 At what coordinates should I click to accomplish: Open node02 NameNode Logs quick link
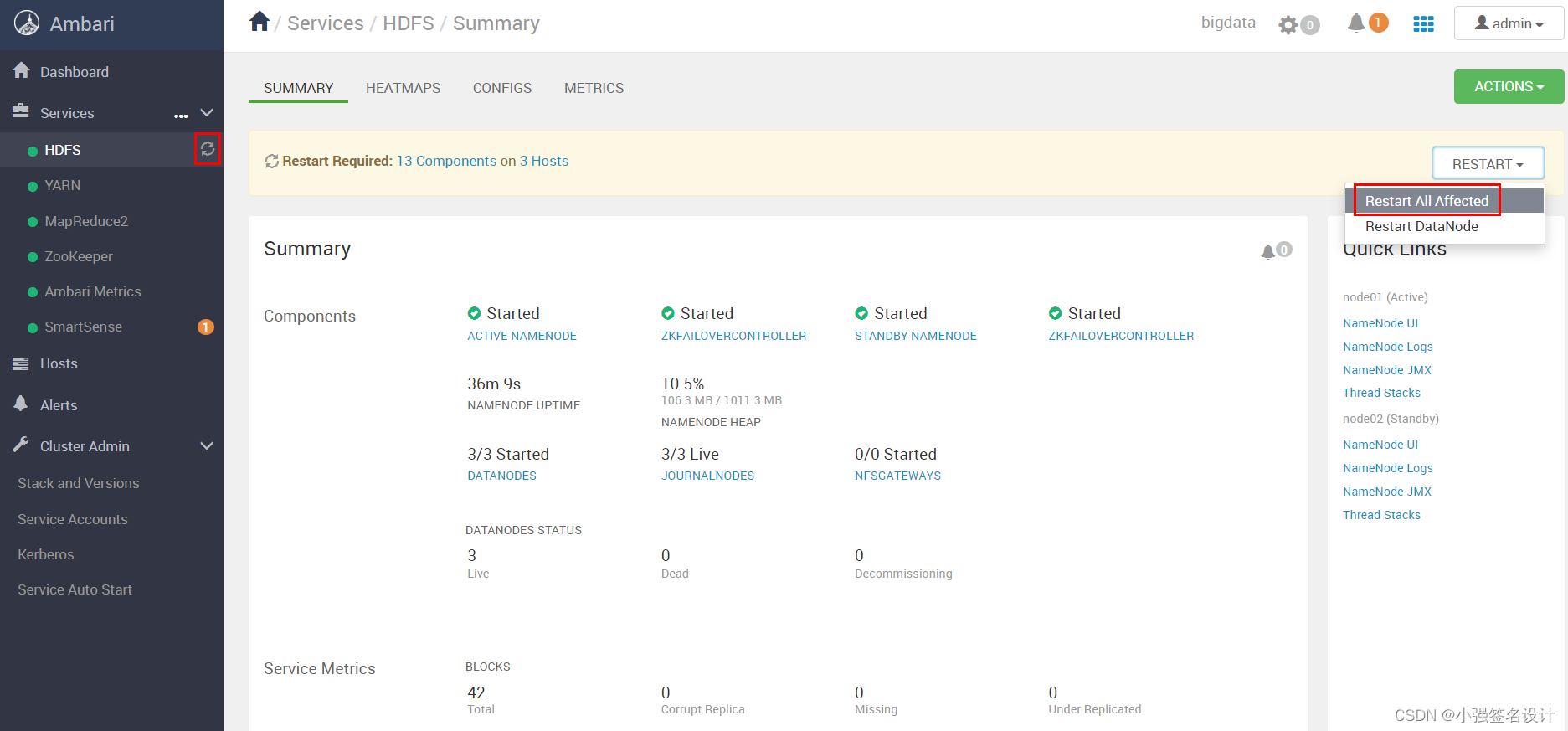click(1388, 468)
